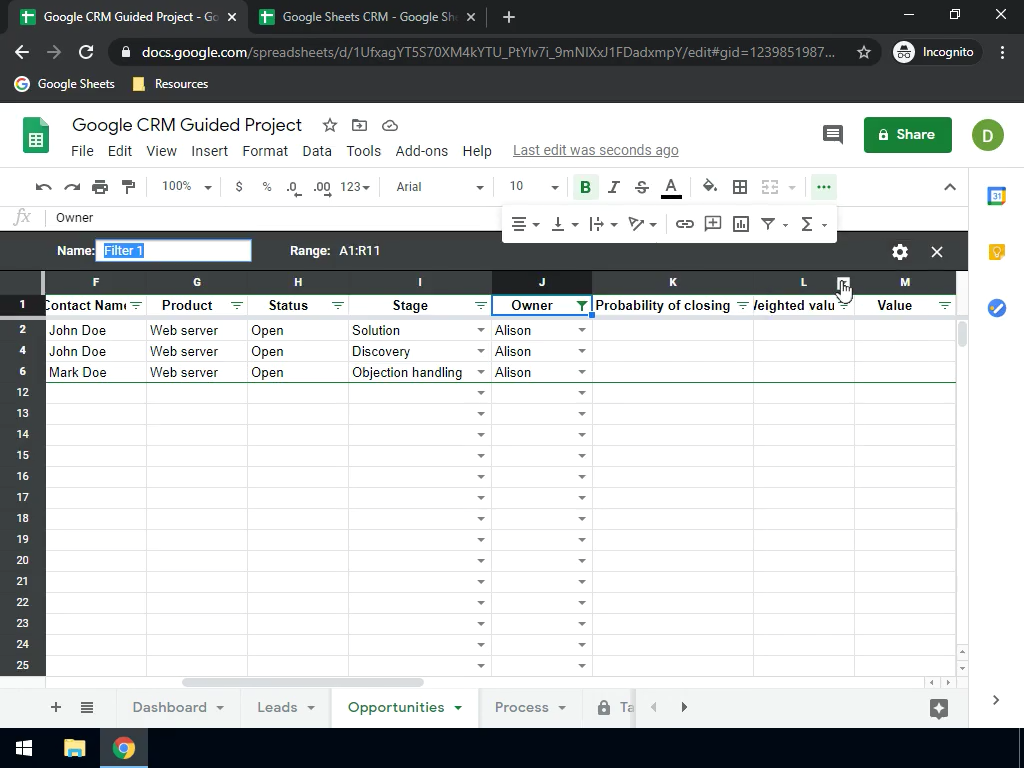This screenshot has height=768, width=1024.
Task: Click the Move to folder icon
Action: pos(359,125)
